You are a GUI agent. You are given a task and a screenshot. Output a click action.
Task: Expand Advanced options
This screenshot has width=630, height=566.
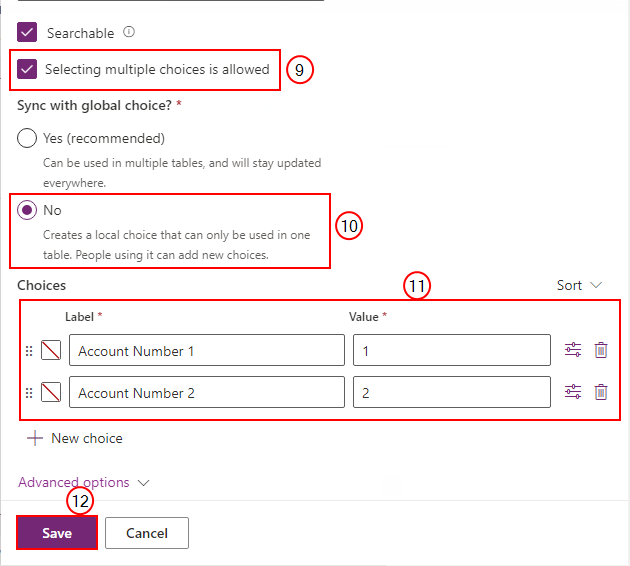84,482
